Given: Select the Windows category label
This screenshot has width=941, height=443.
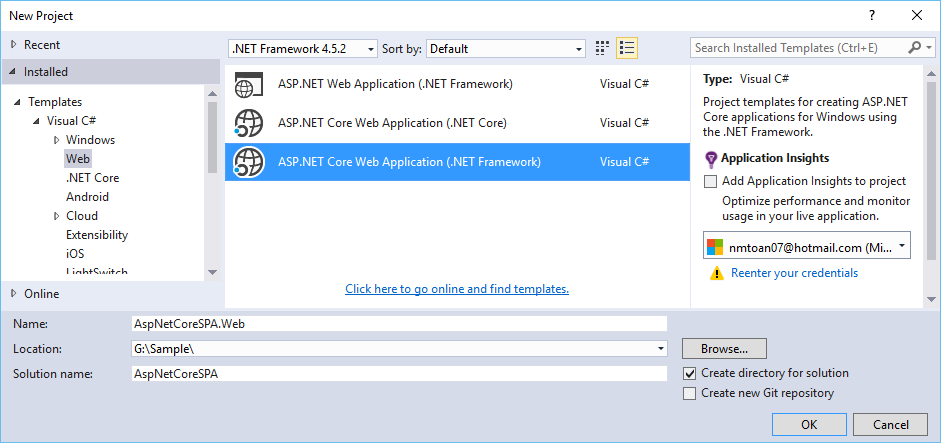Looking at the screenshot, I should (x=91, y=140).
